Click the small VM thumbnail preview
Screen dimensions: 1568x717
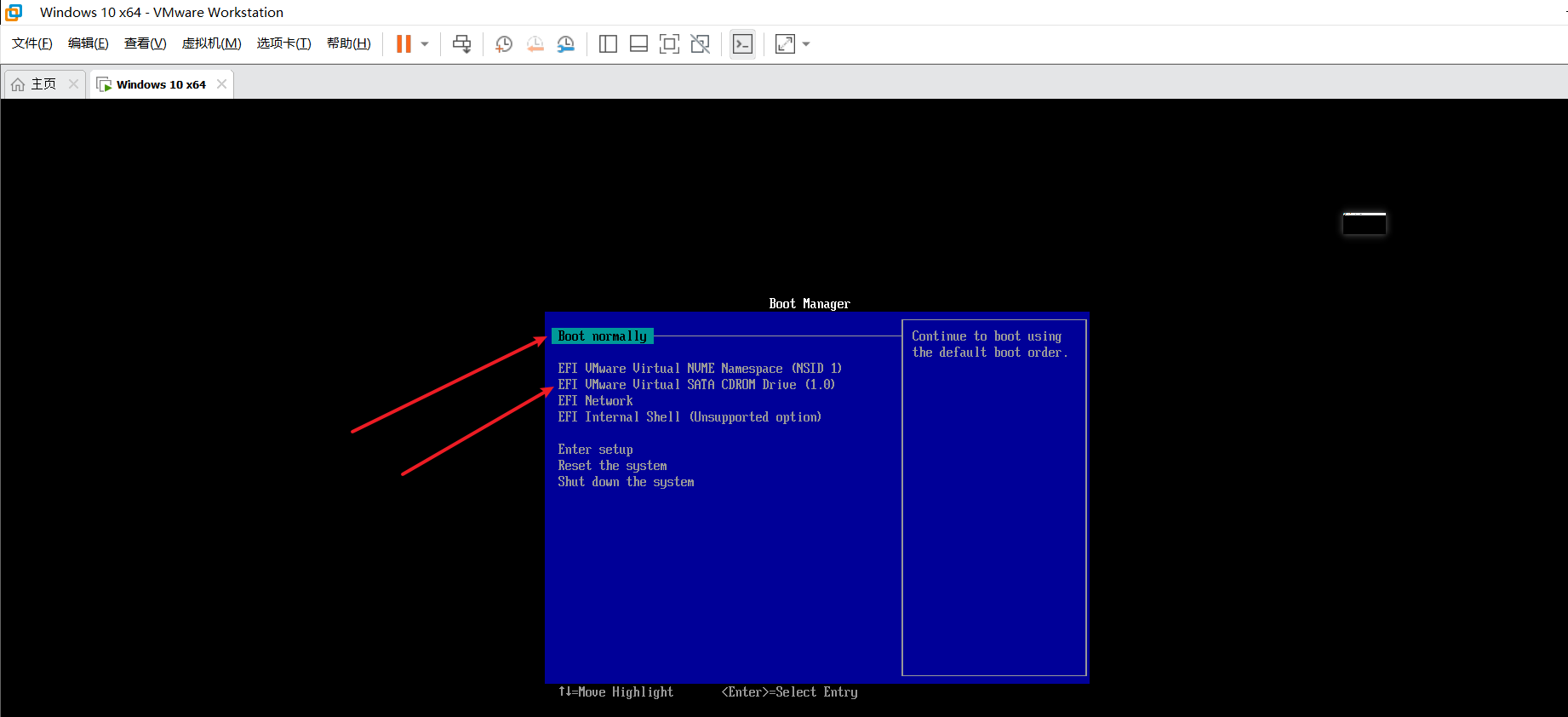tap(1364, 223)
